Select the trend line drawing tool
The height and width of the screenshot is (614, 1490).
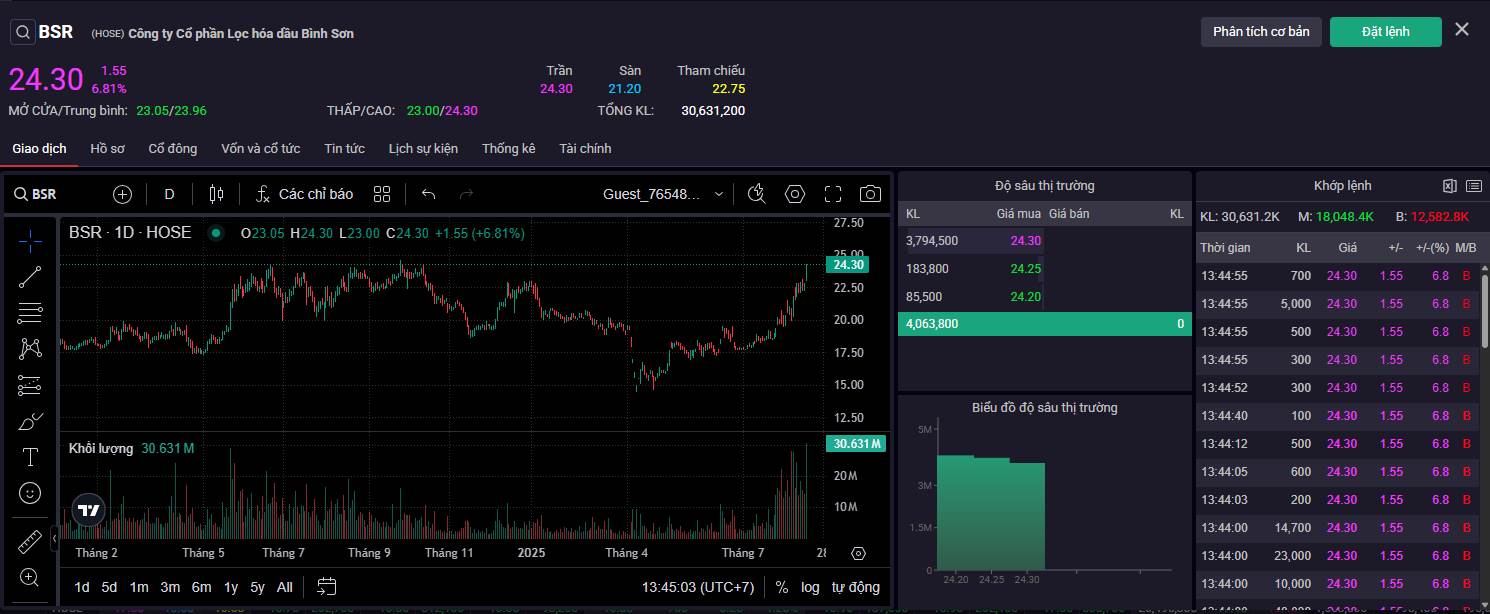30,278
